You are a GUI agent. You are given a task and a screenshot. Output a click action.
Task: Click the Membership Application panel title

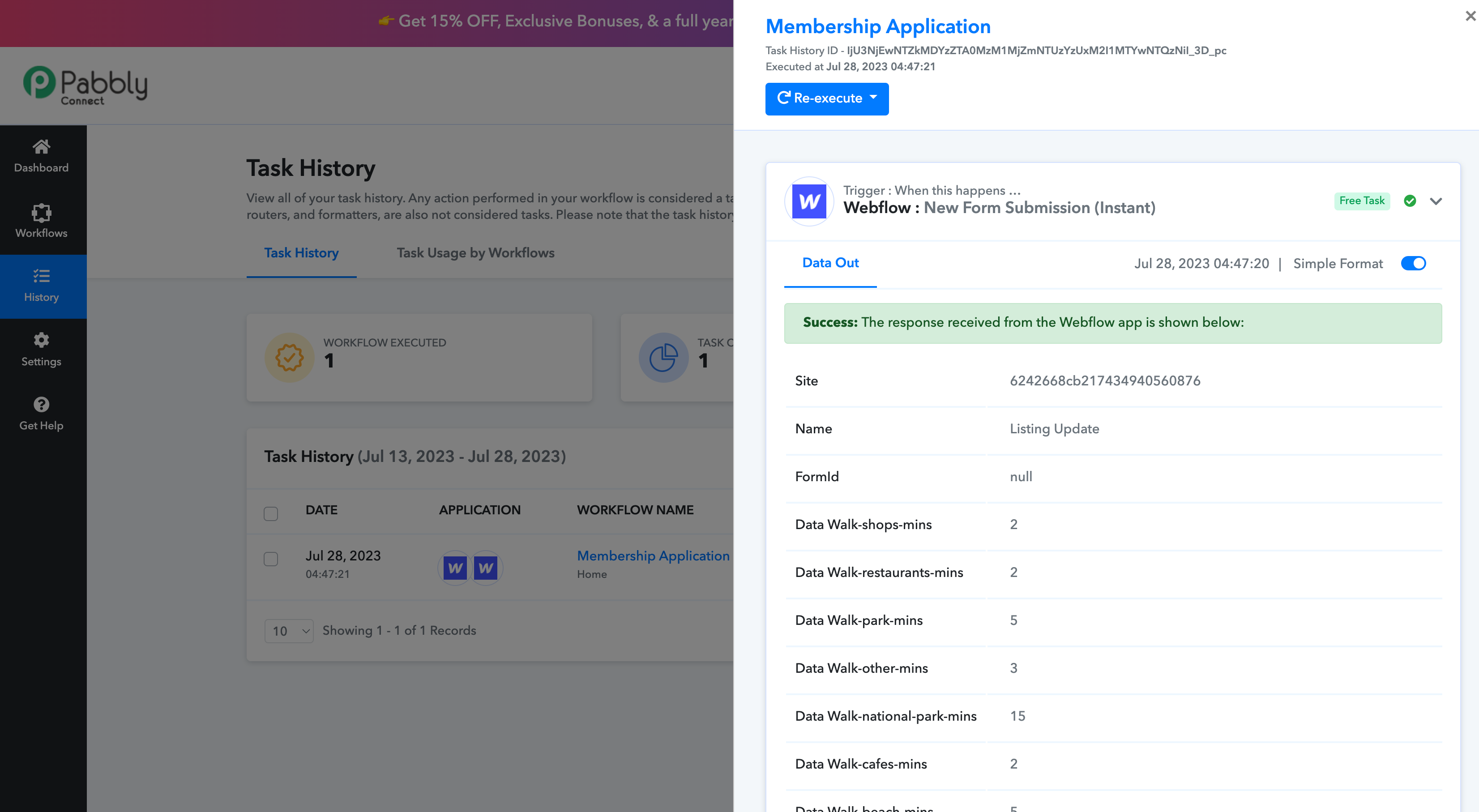click(x=878, y=26)
